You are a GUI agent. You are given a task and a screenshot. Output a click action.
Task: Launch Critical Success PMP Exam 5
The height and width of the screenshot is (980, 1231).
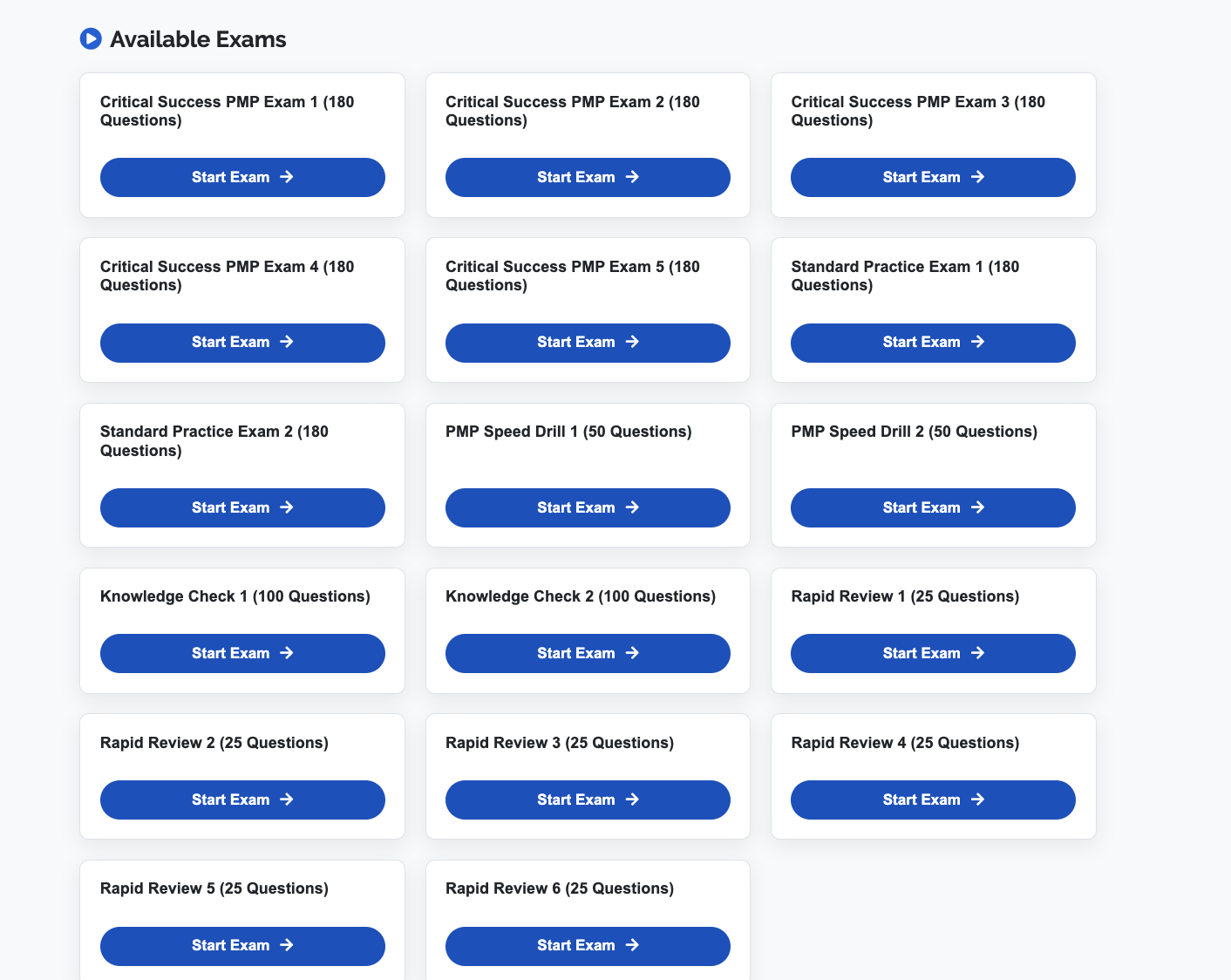tap(588, 342)
